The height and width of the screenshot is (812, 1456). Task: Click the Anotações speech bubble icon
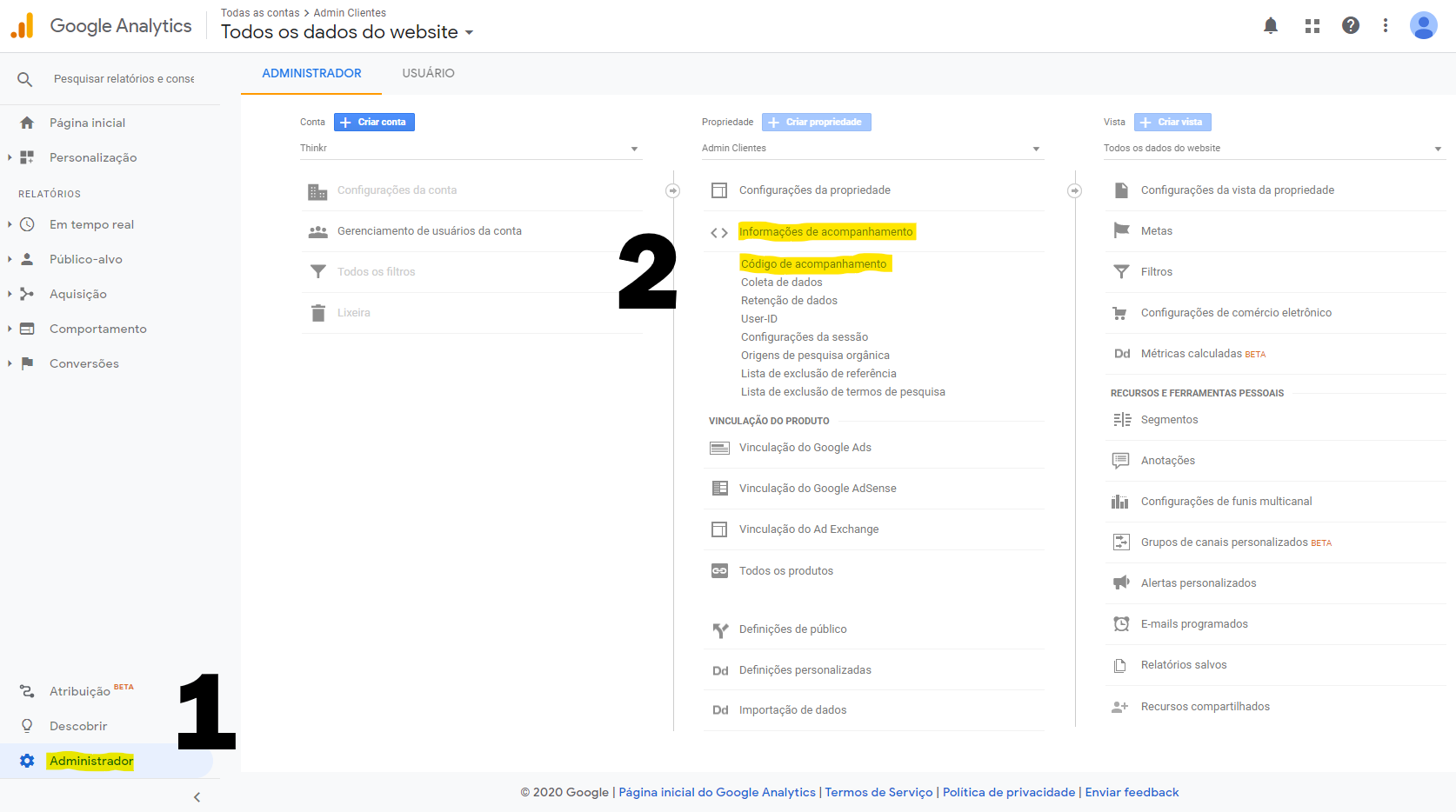tap(1121, 461)
